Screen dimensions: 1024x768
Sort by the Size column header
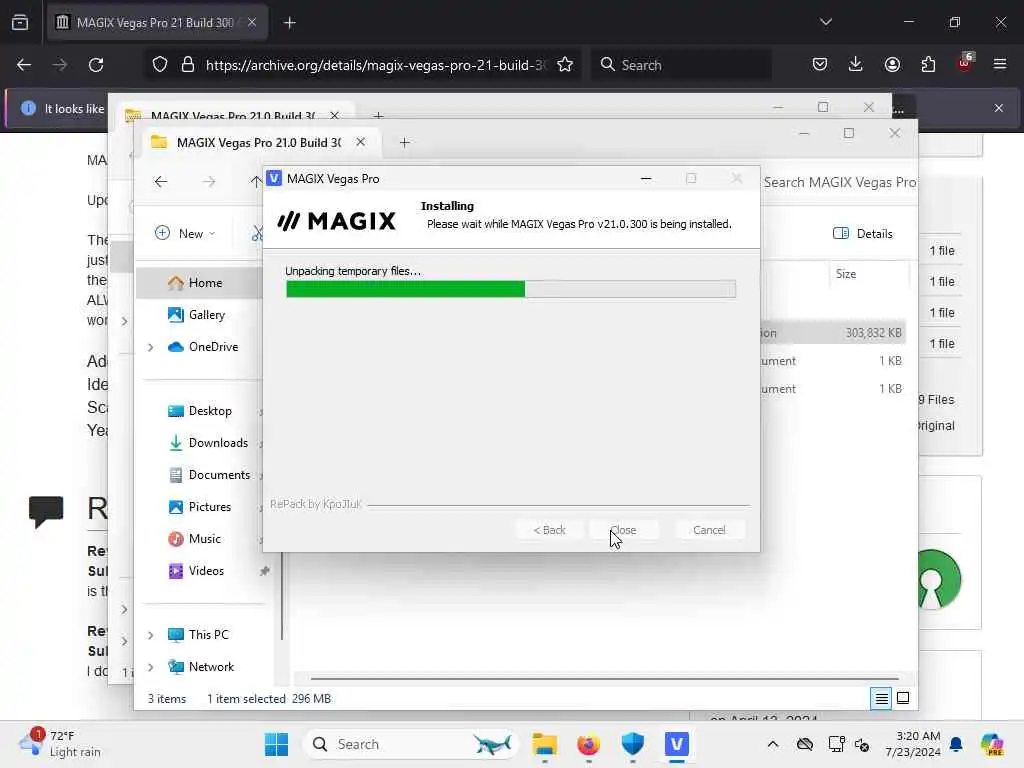(868, 274)
